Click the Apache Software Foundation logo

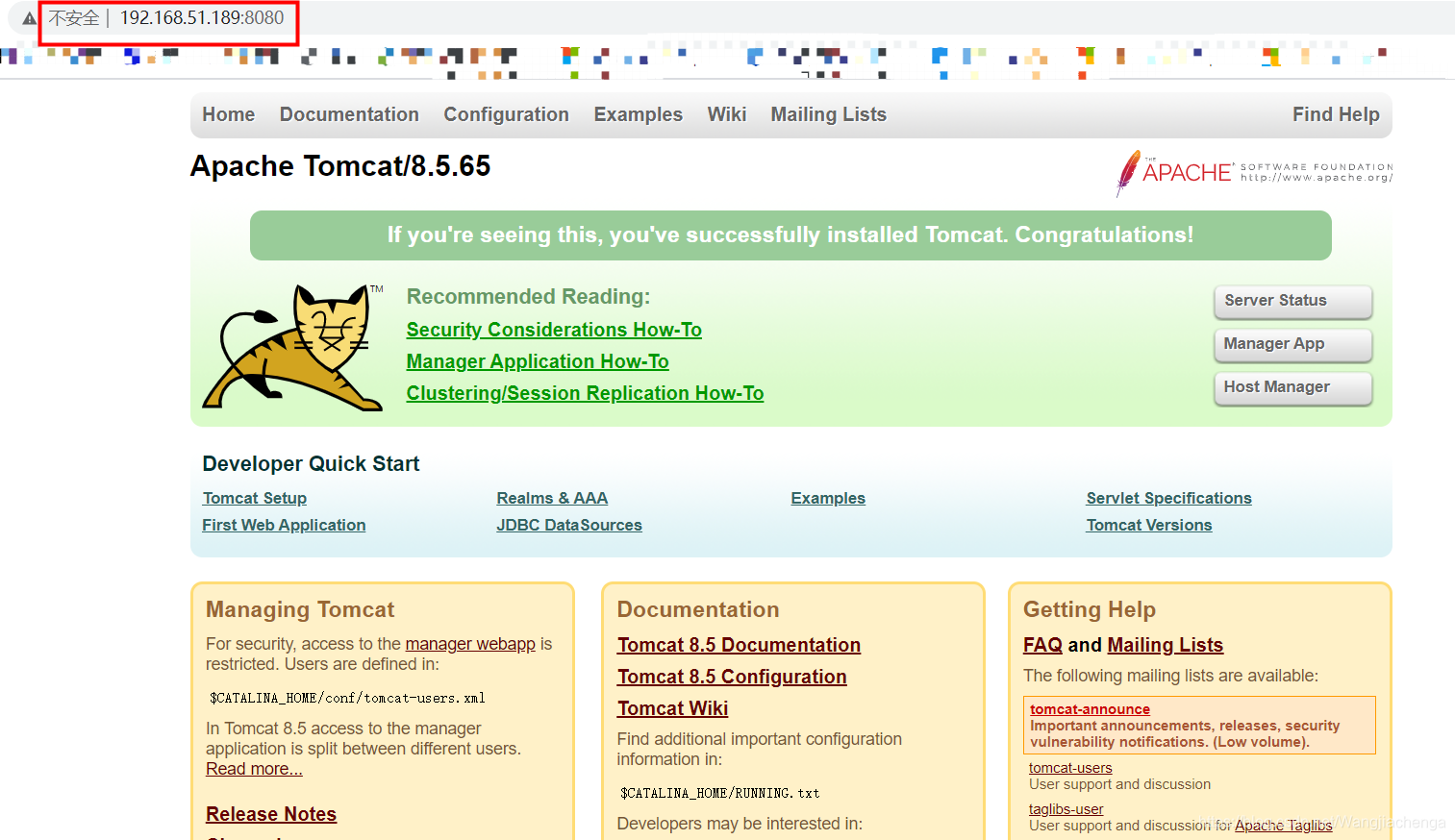(x=1254, y=173)
